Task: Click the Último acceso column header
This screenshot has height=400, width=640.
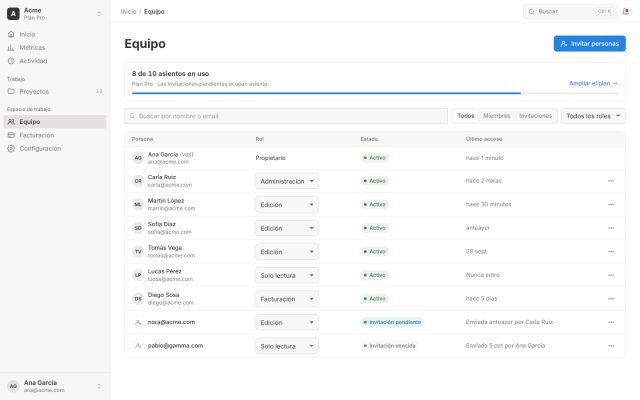Action: click(x=484, y=139)
